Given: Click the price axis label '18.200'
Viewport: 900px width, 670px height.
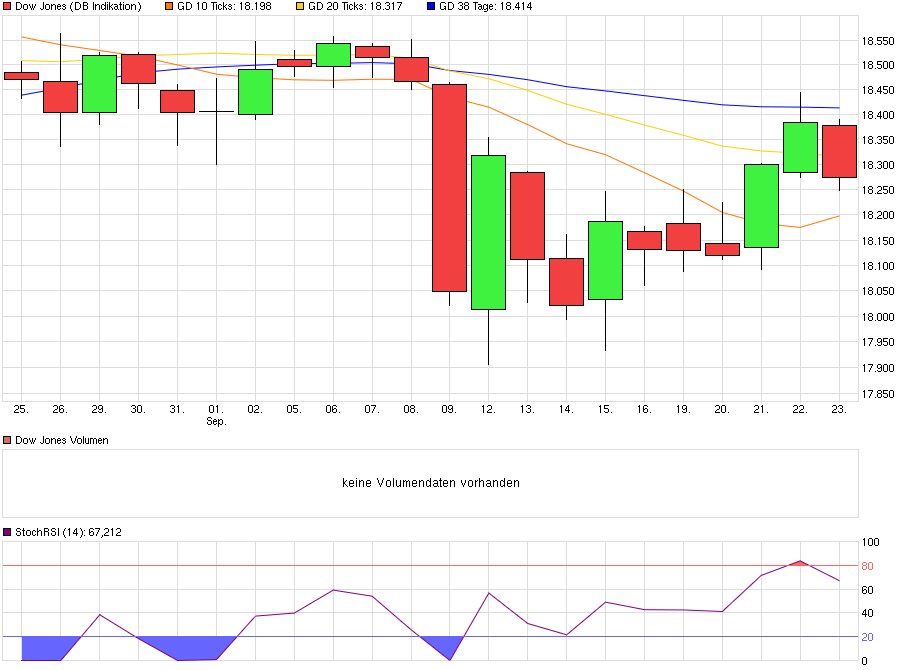Looking at the screenshot, I should (878, 215).
